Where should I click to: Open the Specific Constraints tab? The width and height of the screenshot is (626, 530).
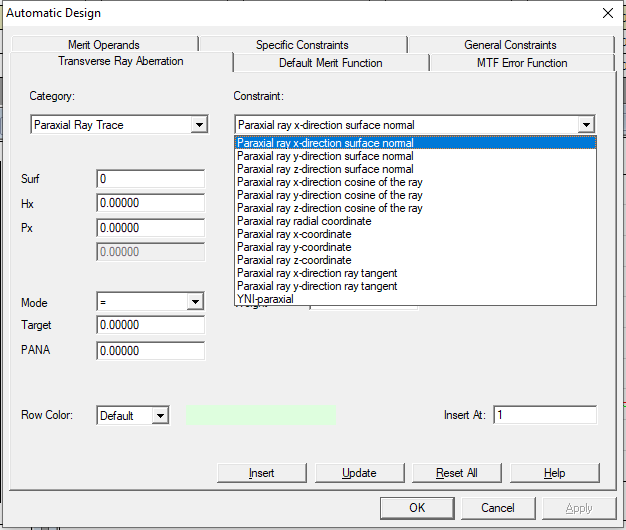[302, 45]
